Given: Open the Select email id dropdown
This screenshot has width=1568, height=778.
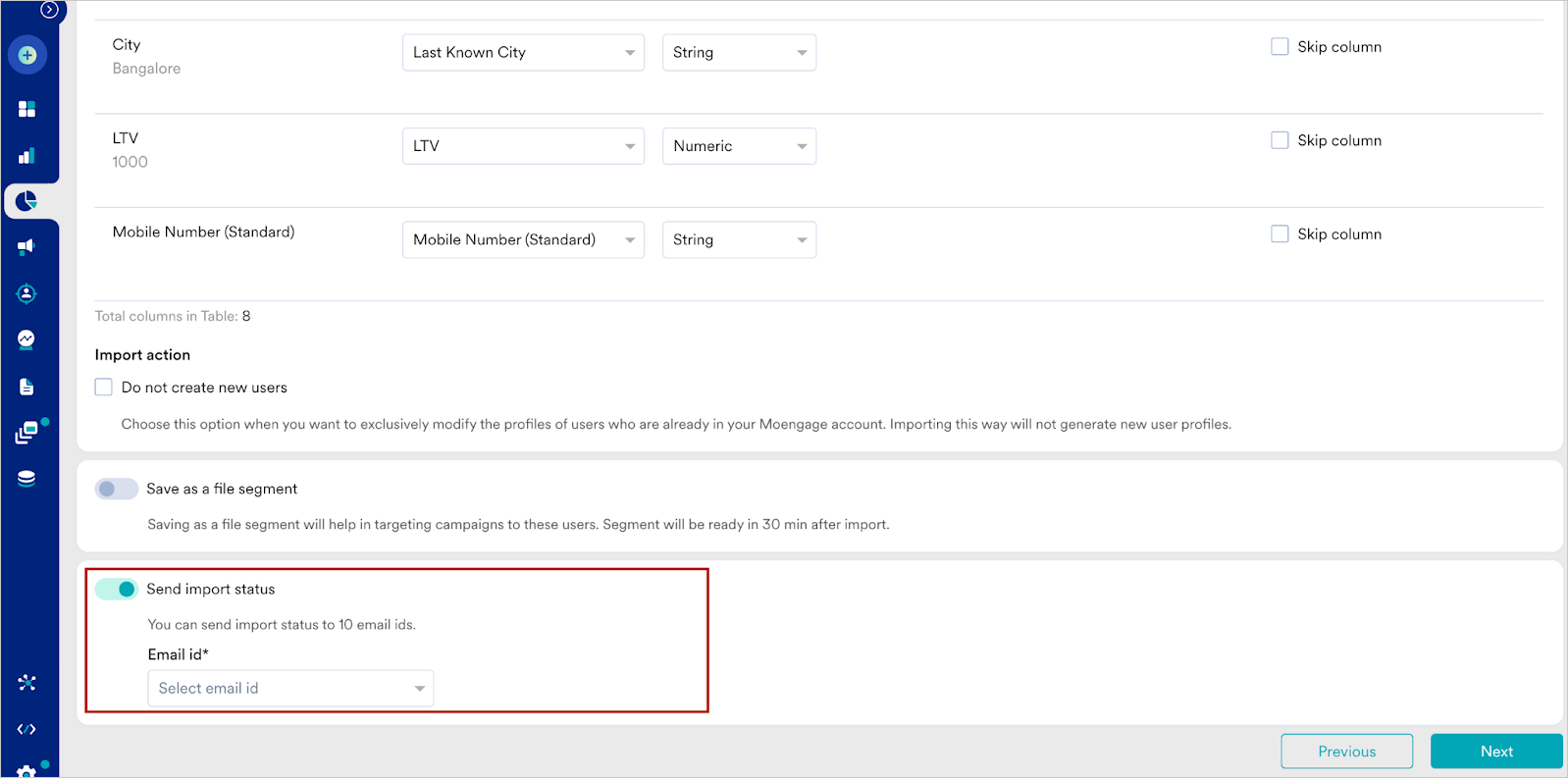Looking at the screenshot, I should [x=290, y=688].
